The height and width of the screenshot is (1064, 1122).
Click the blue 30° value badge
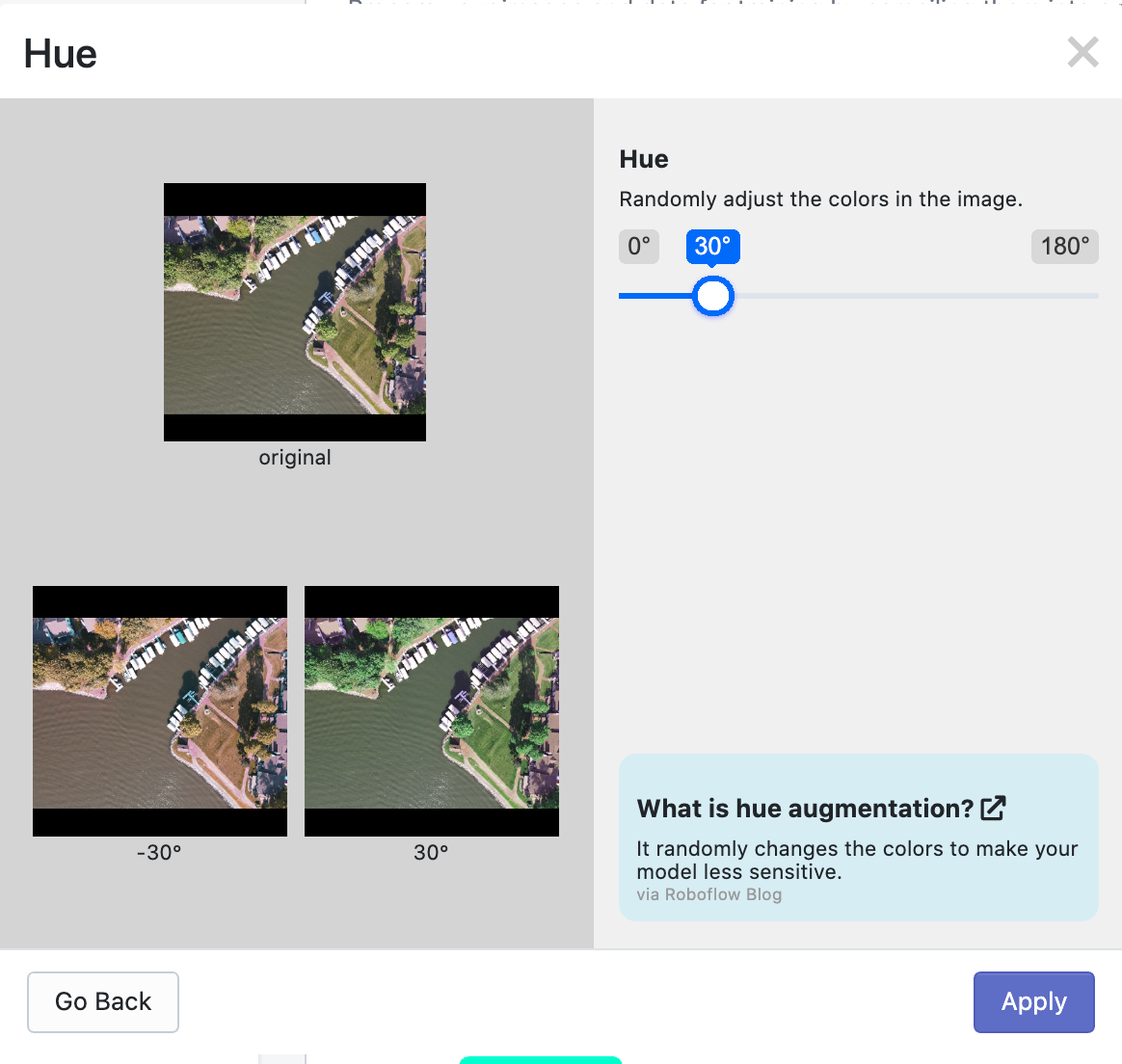712,247
